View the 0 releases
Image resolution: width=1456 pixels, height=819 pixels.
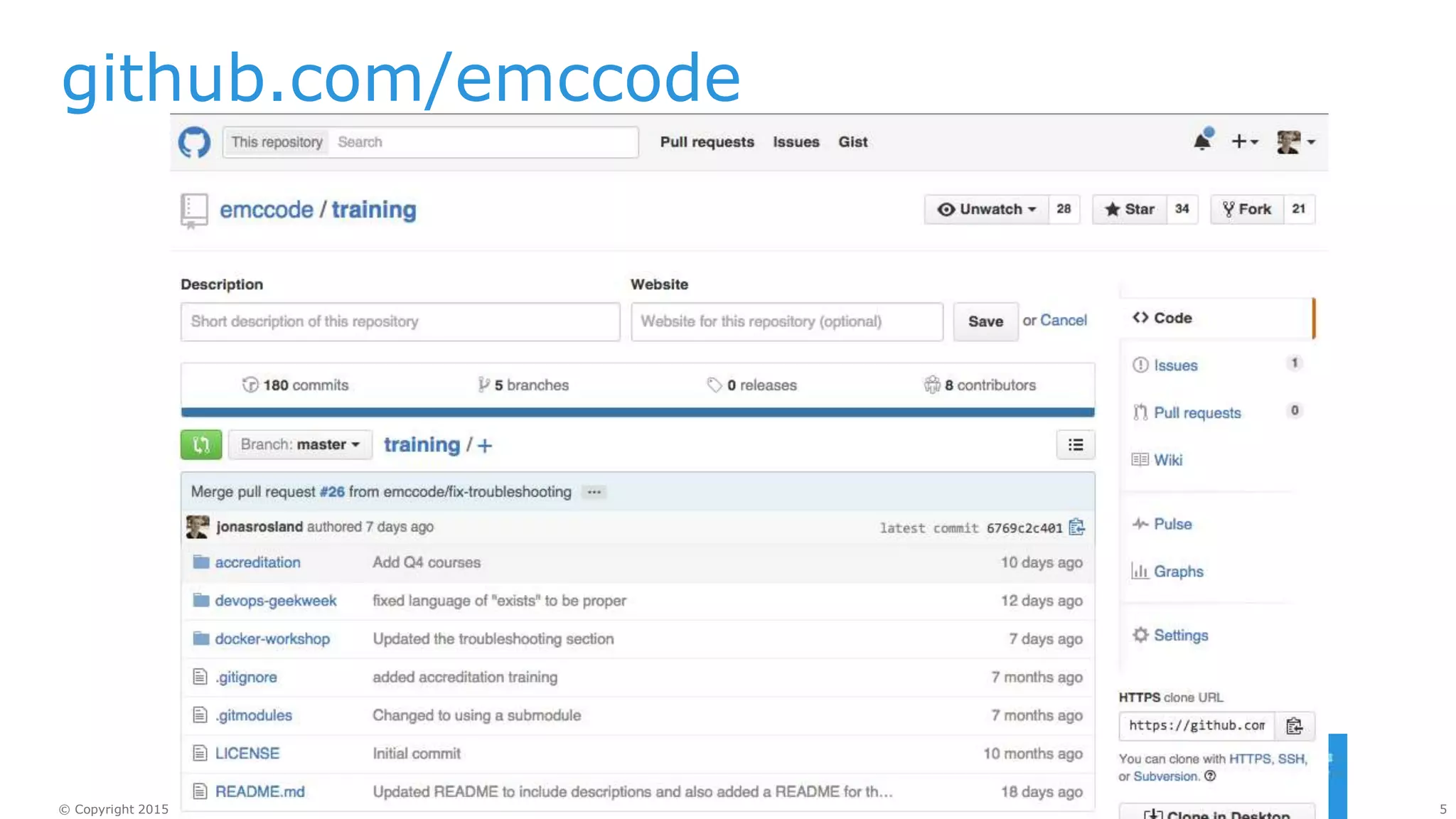[x=752, y=385]
